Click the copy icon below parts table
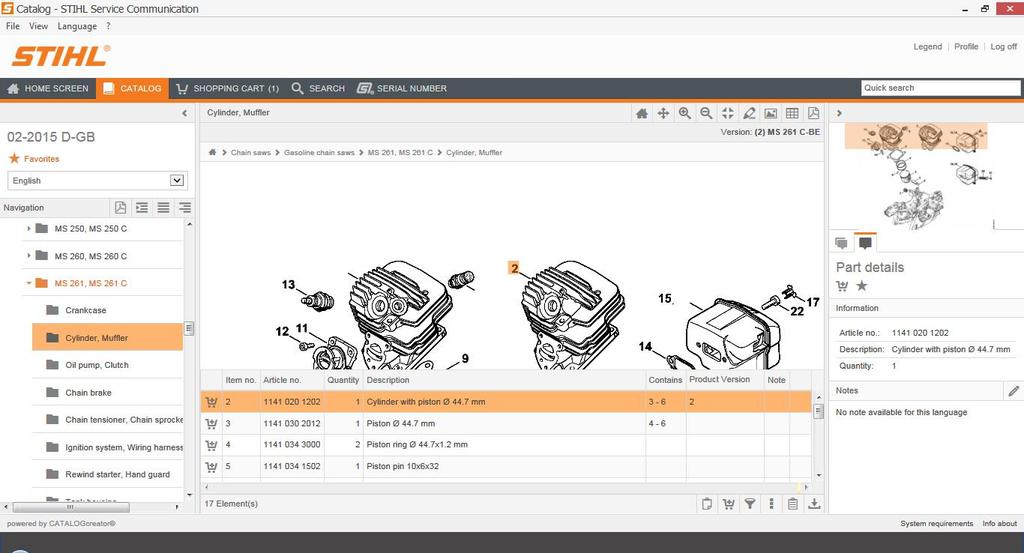The height and width of the screenshot is (553, 1024). coord(707,503)
